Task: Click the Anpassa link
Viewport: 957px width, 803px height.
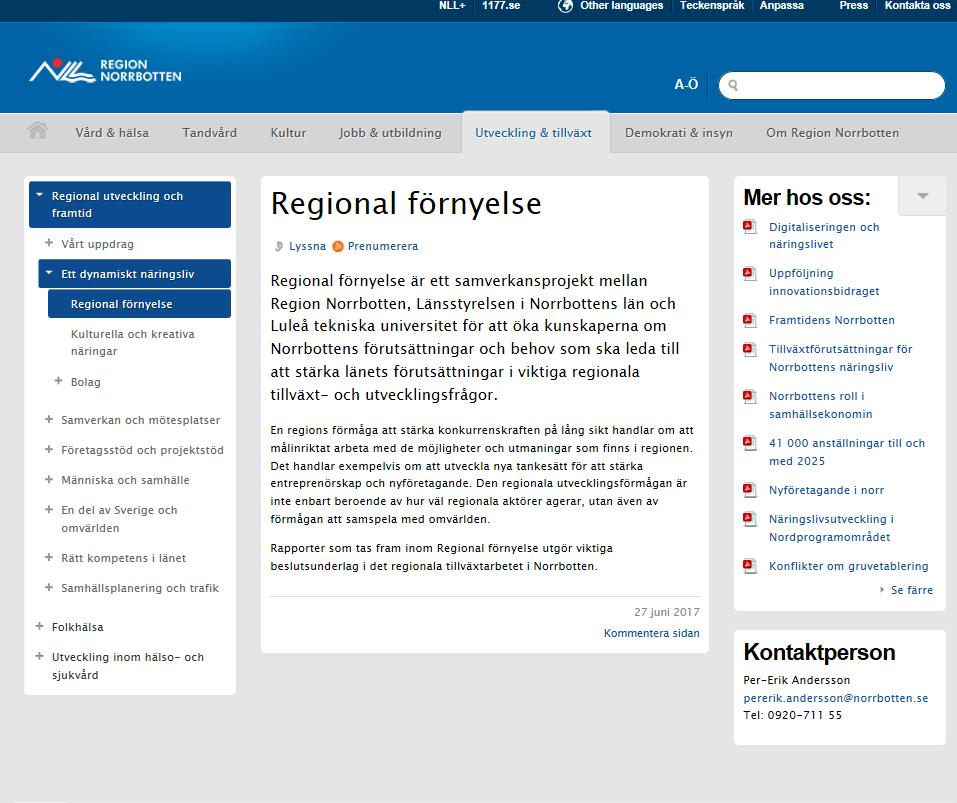Action: [782, 5]
